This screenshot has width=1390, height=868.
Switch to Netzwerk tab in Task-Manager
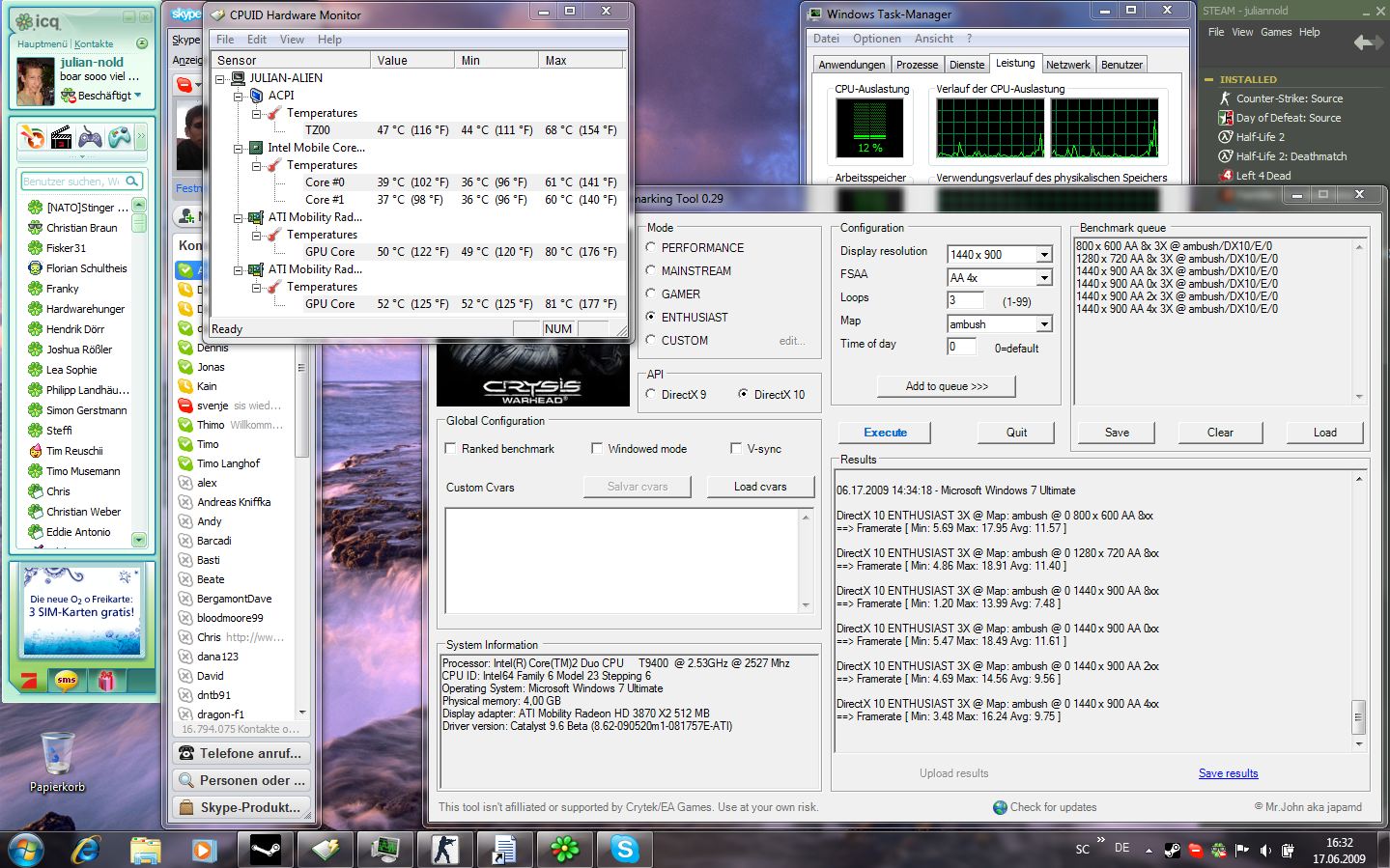pos(1067,65)
